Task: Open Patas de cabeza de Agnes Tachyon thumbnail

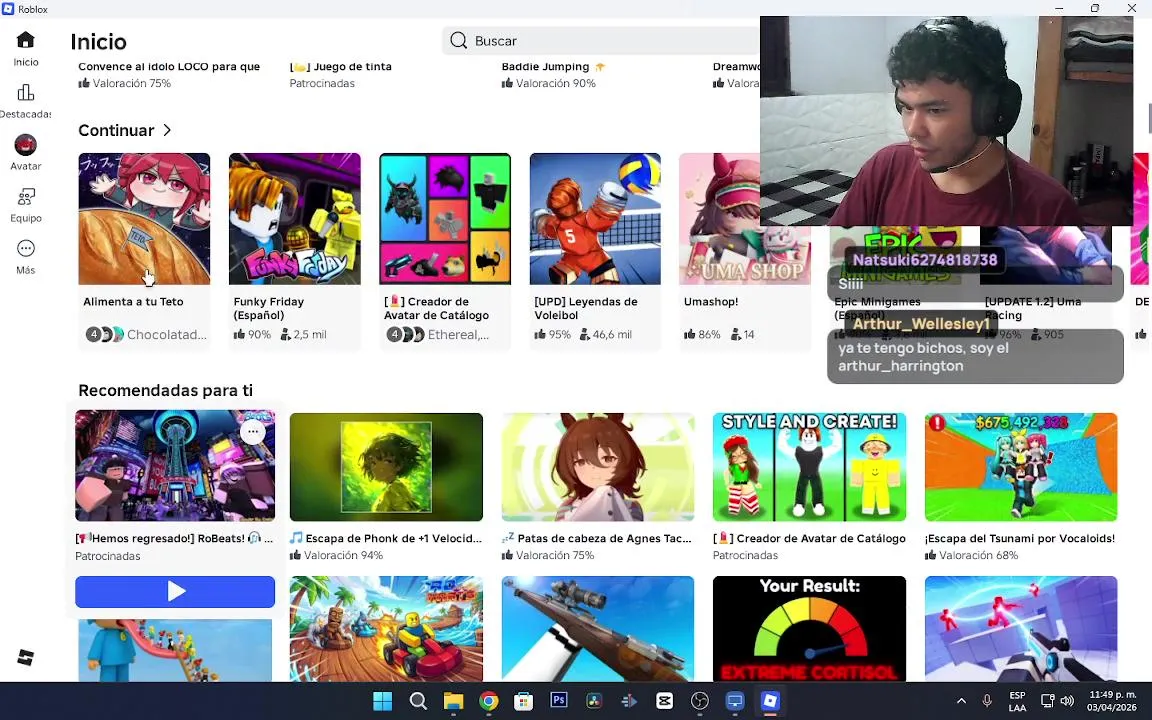Action: pyautogui.click(x=598, y=467)
